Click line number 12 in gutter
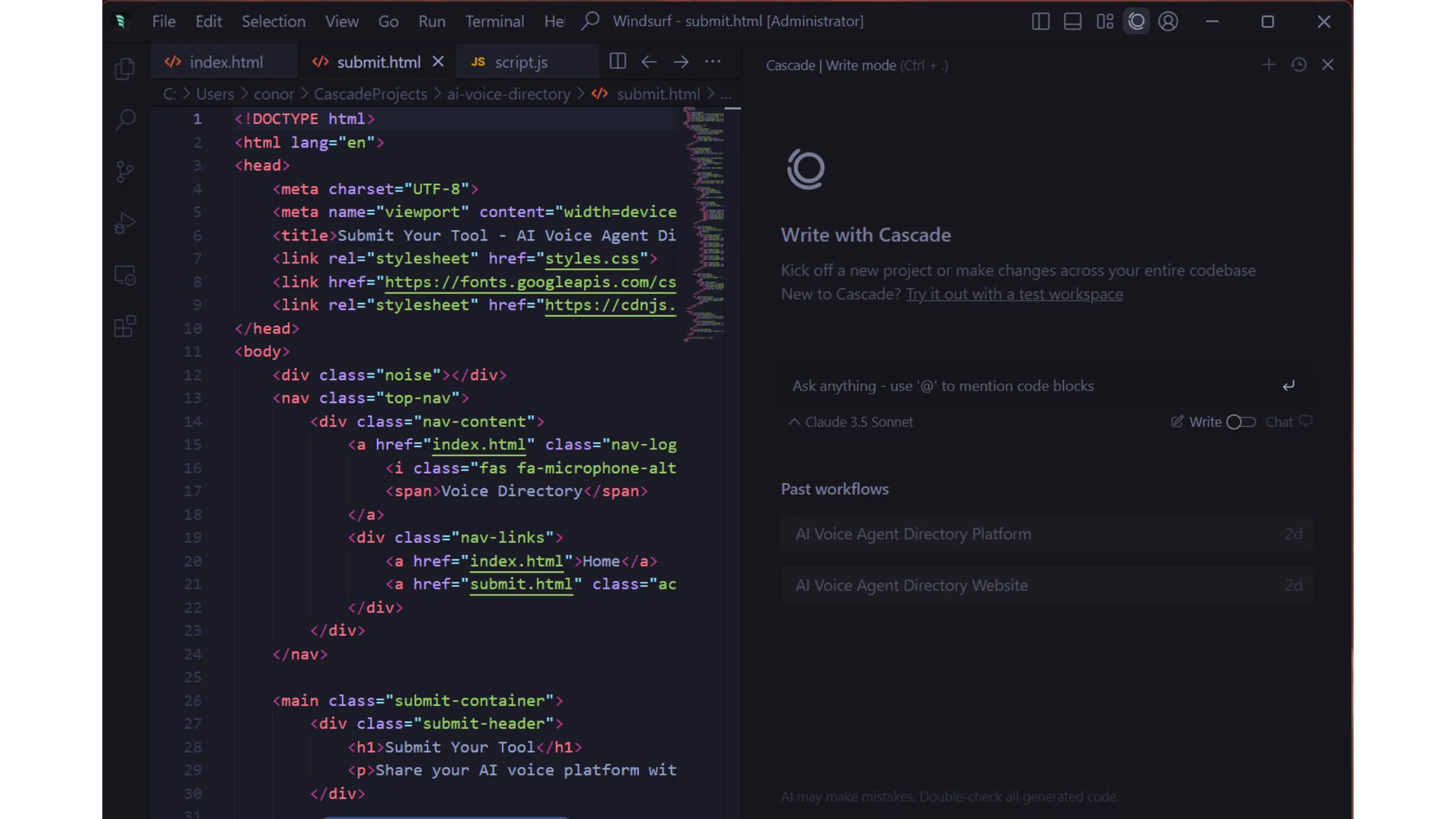The width and height of the screenshot is (1456, 819). (x=192, y=375)
